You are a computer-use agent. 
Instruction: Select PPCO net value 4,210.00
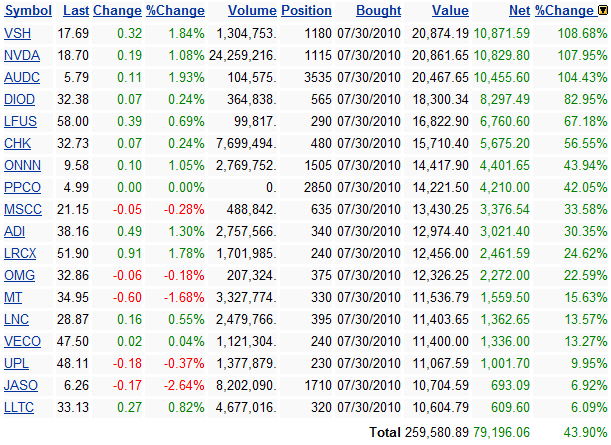click(x=505, y=188)
